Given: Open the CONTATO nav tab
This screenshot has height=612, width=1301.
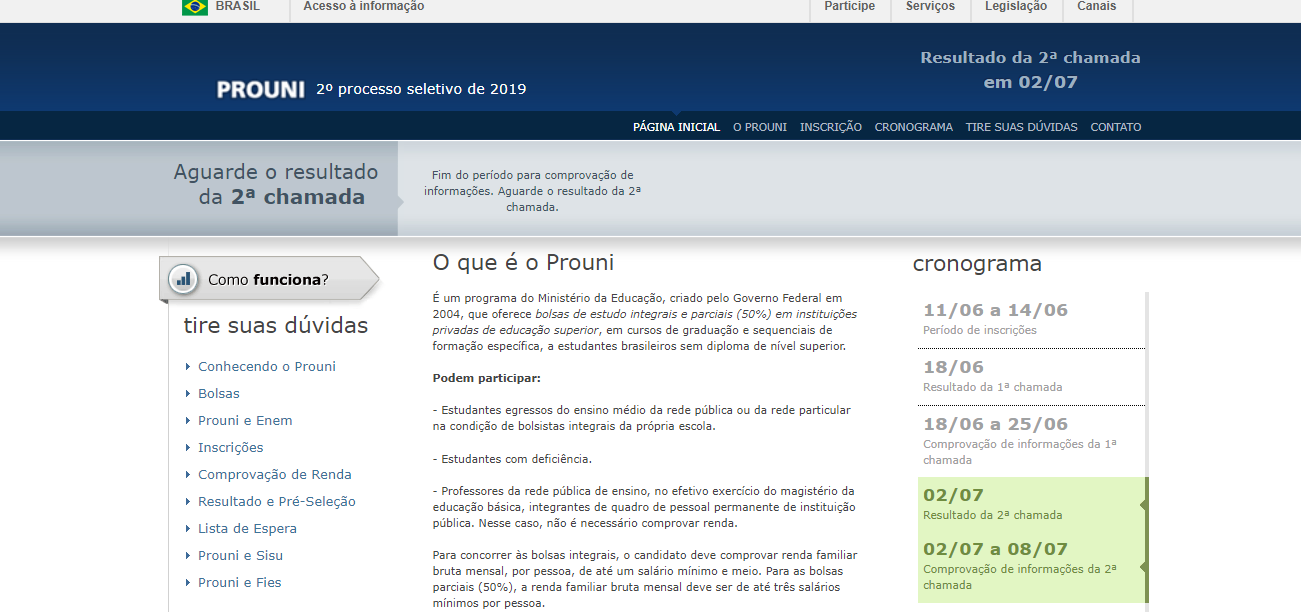Looking at the screenshot, I should (1116, 127).
